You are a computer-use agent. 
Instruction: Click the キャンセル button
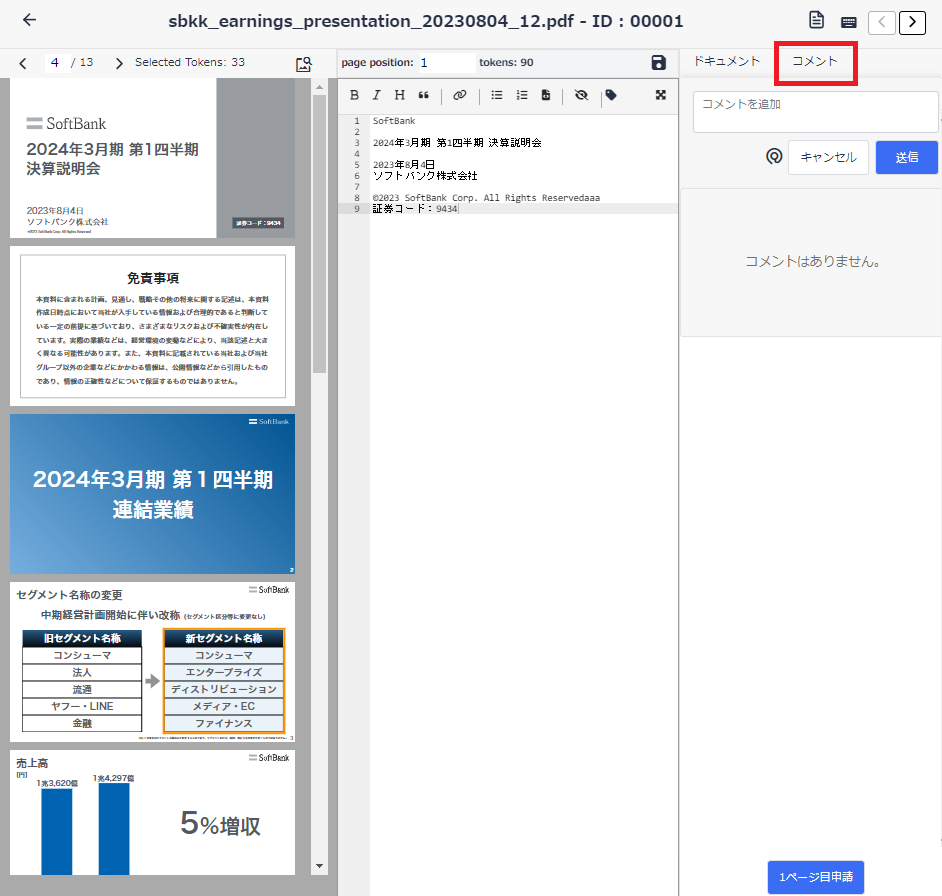click(x=828, y=157)
